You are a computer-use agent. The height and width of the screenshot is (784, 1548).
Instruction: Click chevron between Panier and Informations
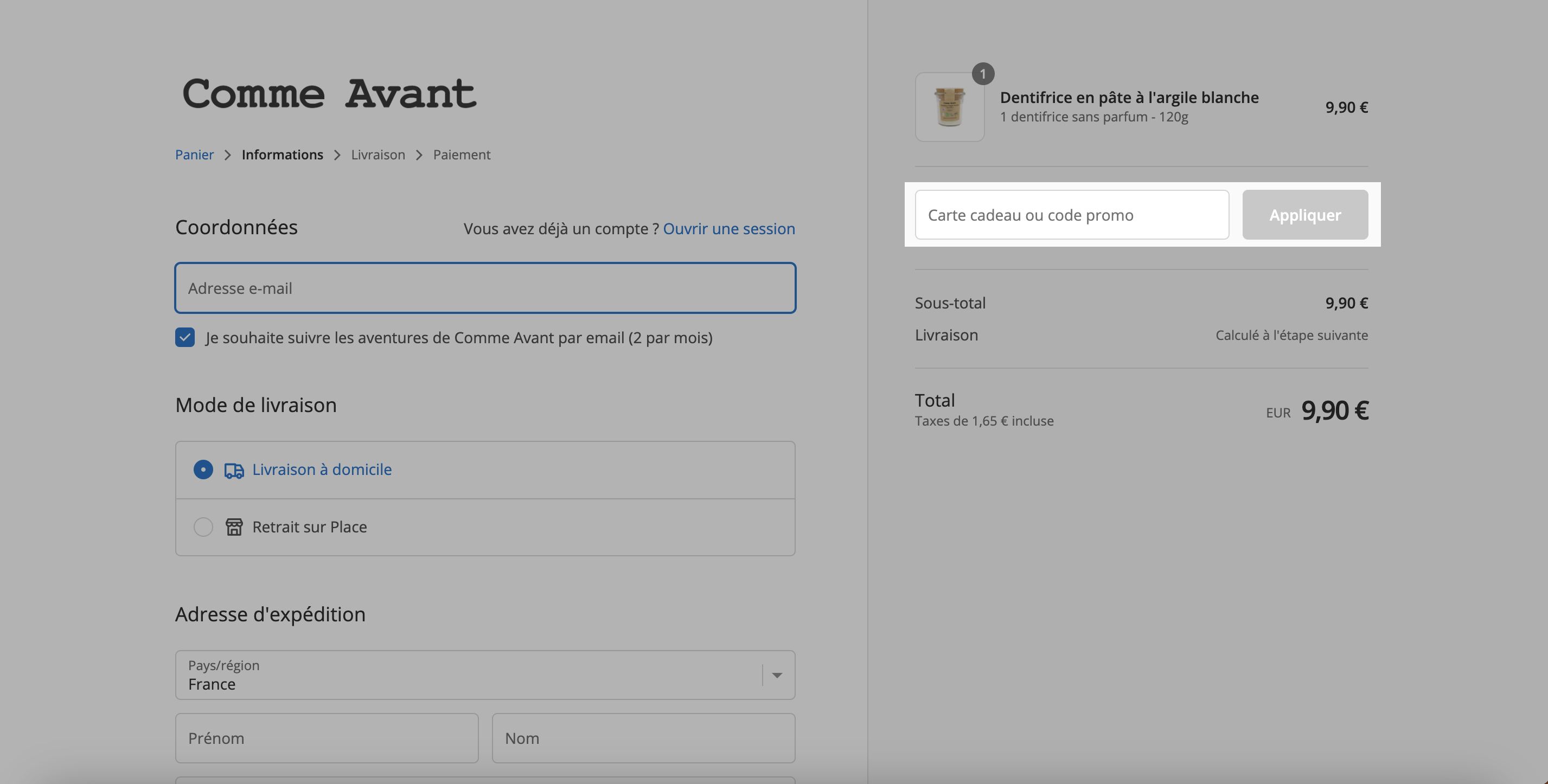[227, 155]
